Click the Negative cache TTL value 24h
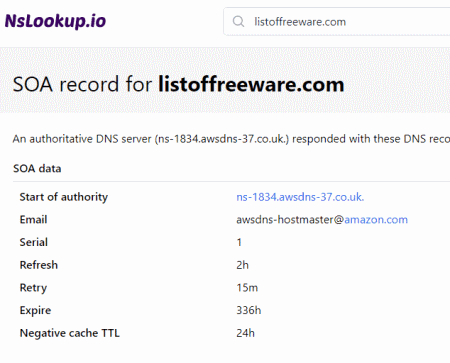Viewport: 450px width, 363px height. pyautogui.click(x=245, y=333)
